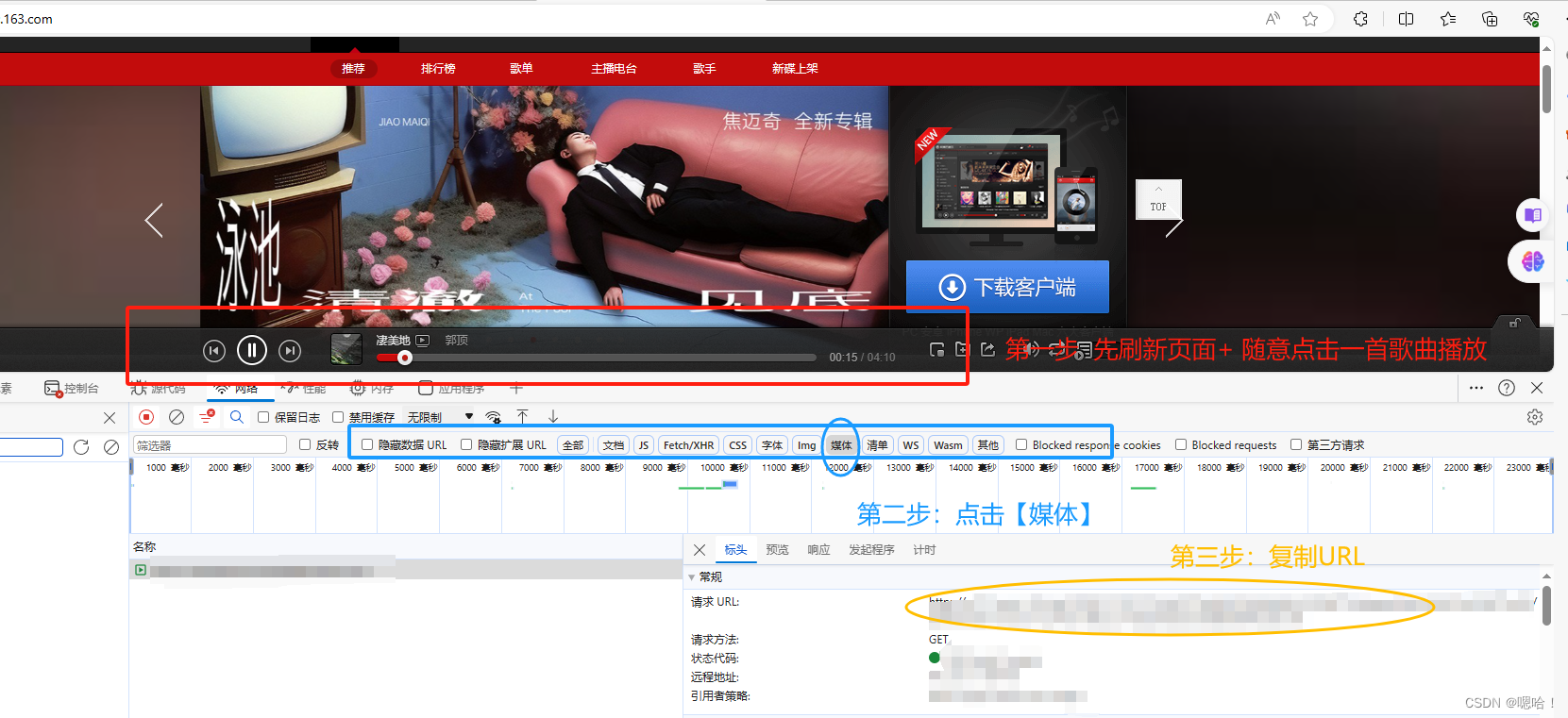Image resolution: width=1568 pixels, height=718 pixels.
Task: Clear the network log
Action: point(177,417)
